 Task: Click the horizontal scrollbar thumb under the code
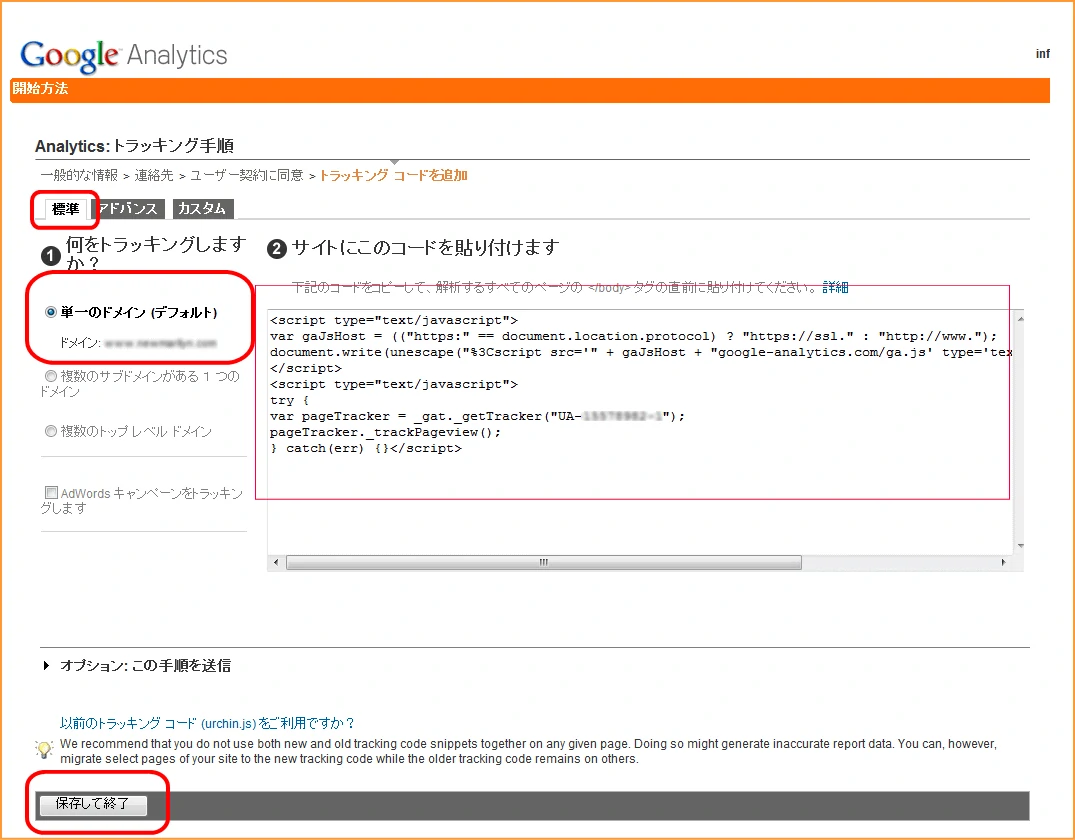544,562
